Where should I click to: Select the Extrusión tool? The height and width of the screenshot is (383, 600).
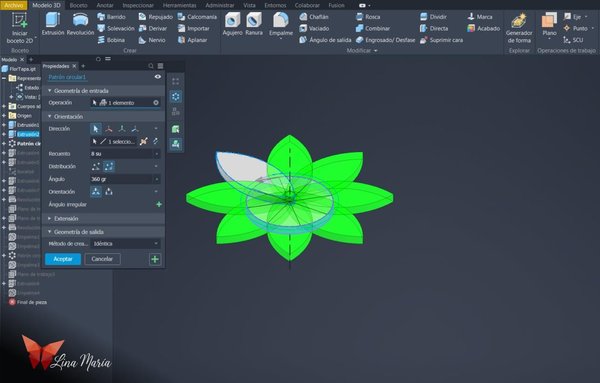[53, 24]
